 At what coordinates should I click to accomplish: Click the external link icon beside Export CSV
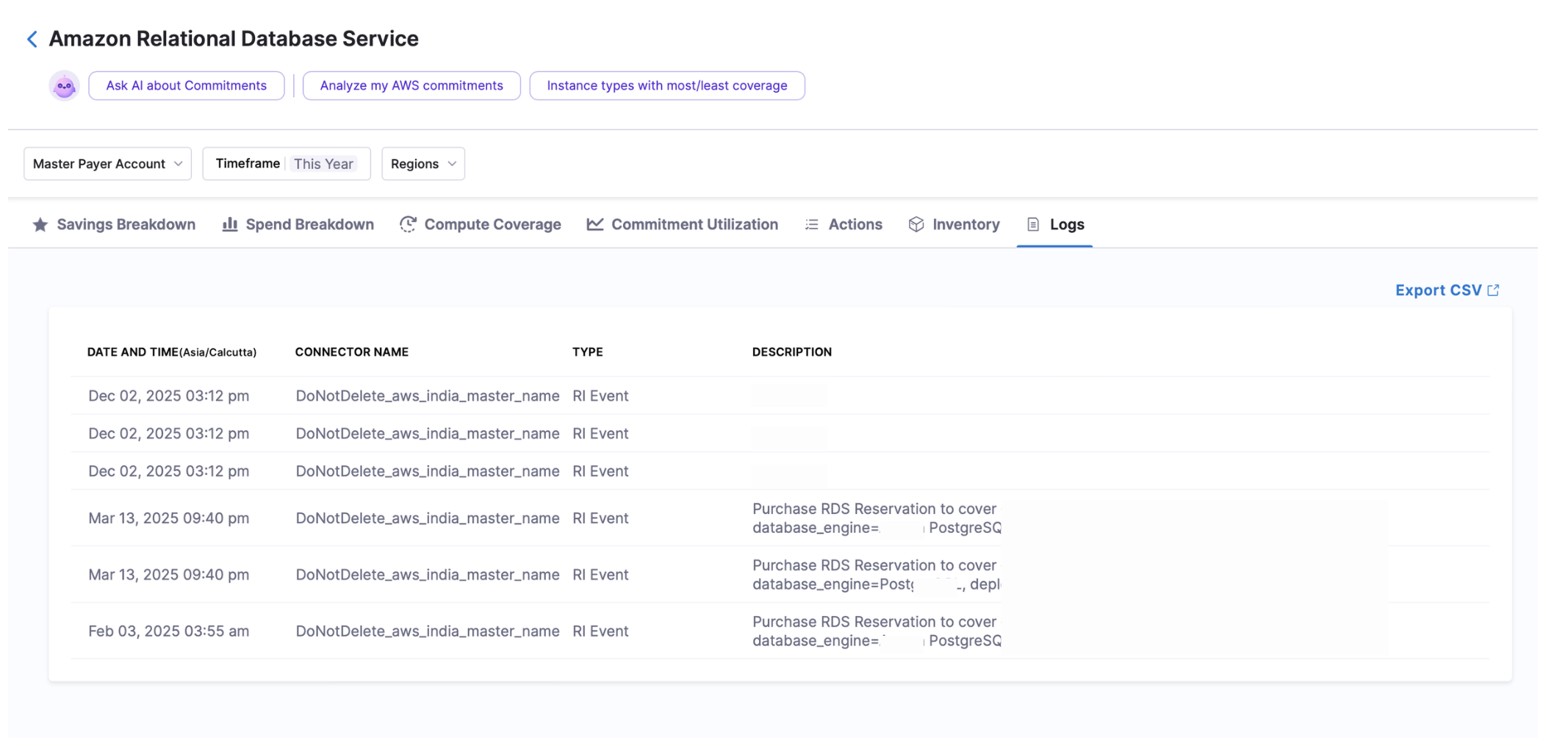click(x=1494, y=290)
